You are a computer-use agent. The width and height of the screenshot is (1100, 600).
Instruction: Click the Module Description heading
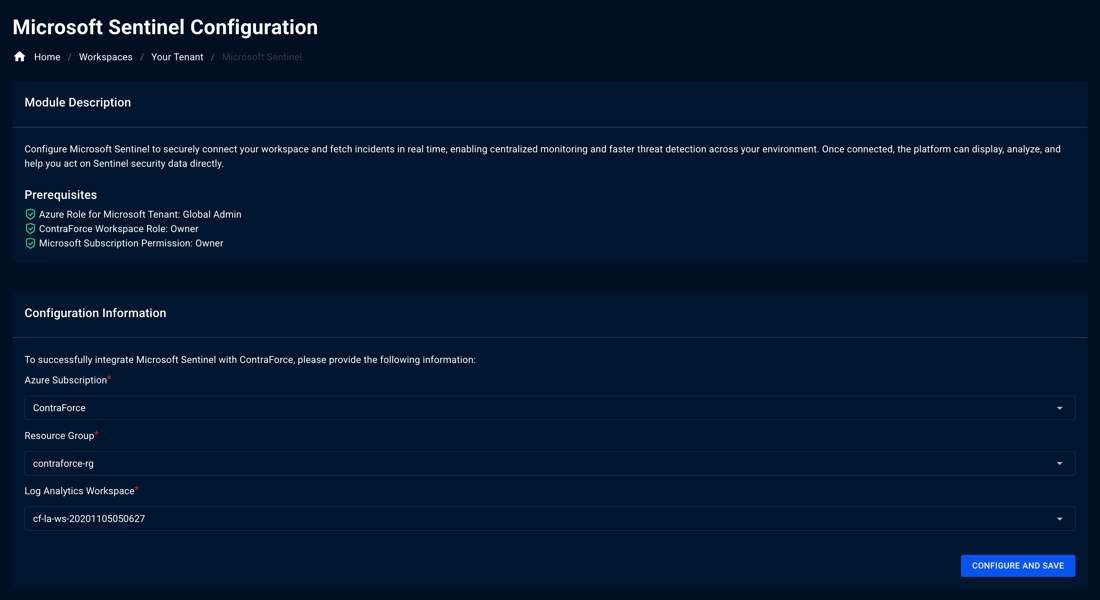pos(77,102)
